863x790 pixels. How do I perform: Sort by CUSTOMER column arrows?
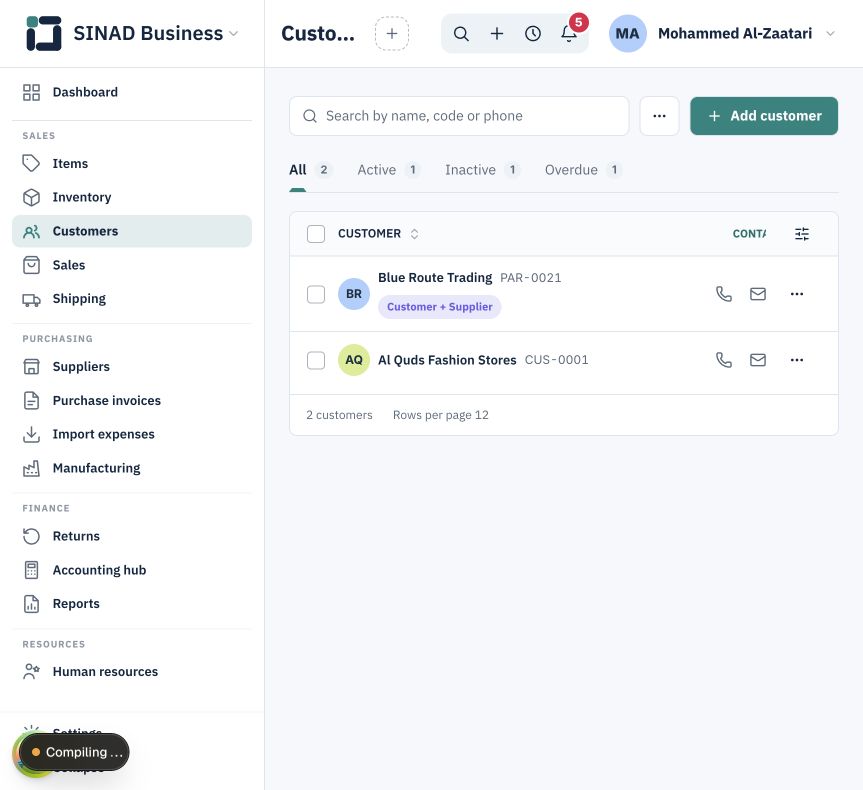tap(414, 234)
